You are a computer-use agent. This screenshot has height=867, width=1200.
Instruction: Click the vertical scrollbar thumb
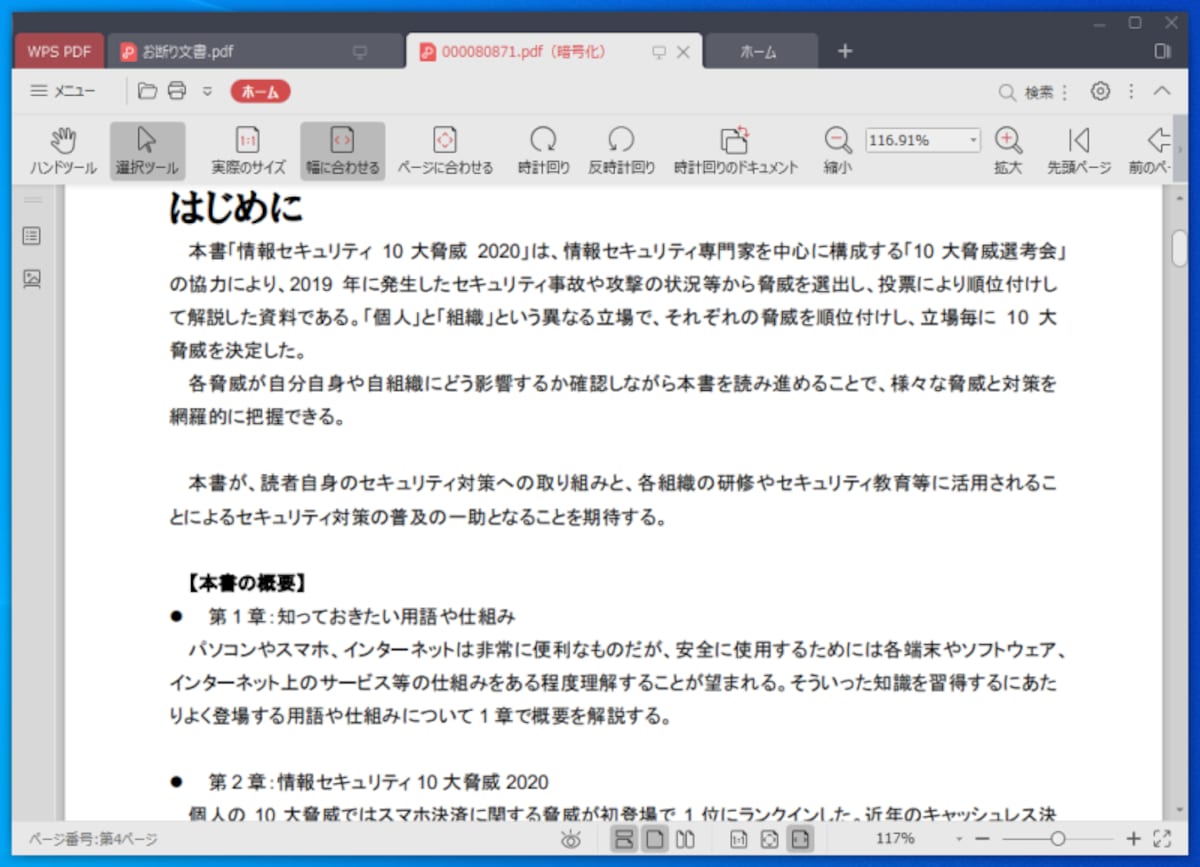coord(1180,247)
